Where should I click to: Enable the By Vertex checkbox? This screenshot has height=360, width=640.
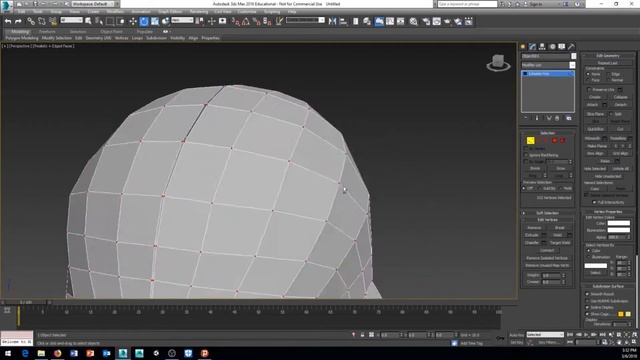(x=526, y=149)
